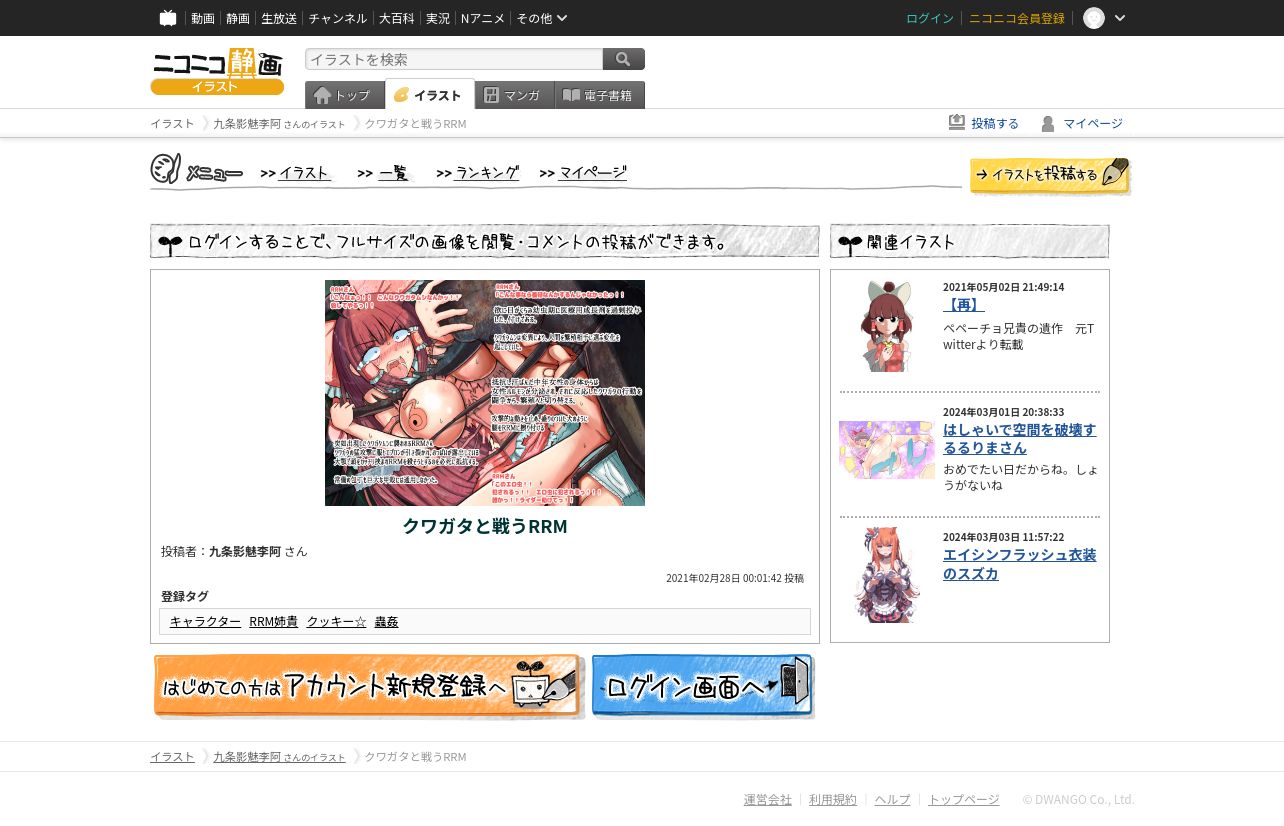
Task: Click the キャラクター tag
Action: coord(205,621)
